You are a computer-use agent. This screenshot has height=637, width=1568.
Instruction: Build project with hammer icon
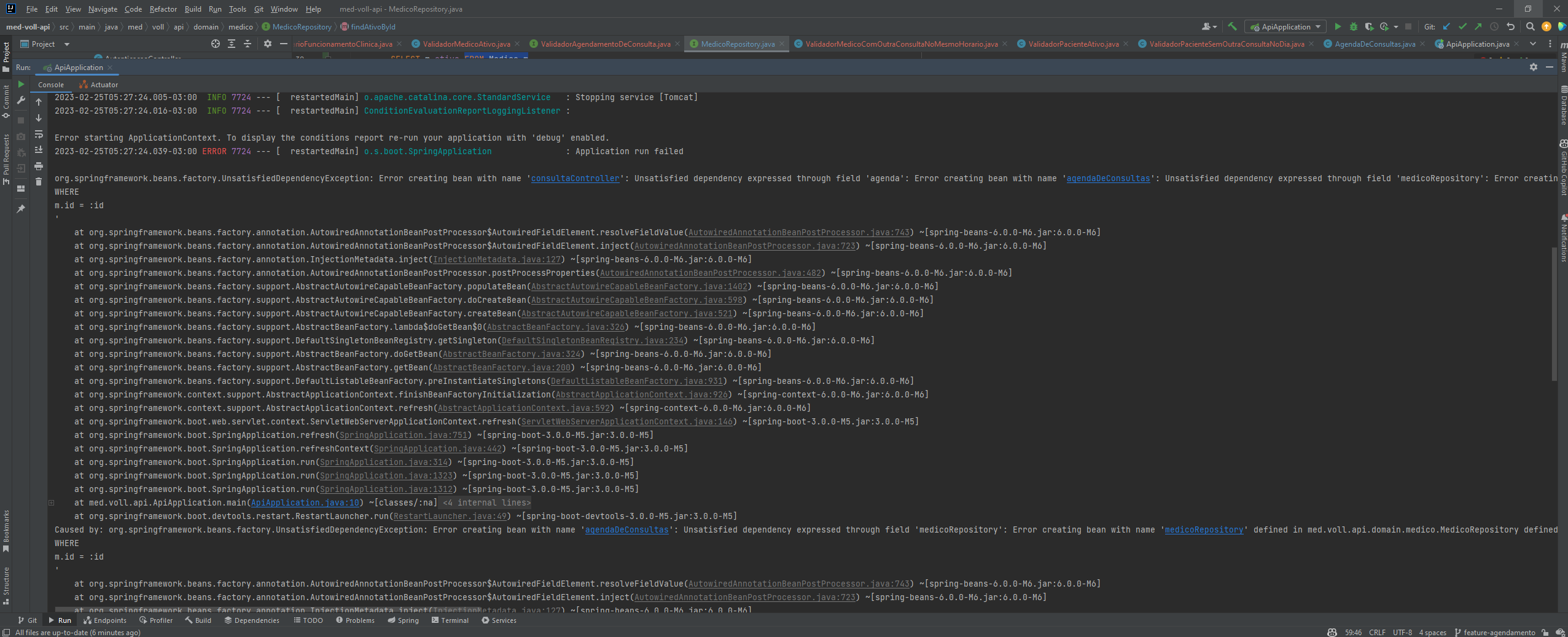(1232, 26)
